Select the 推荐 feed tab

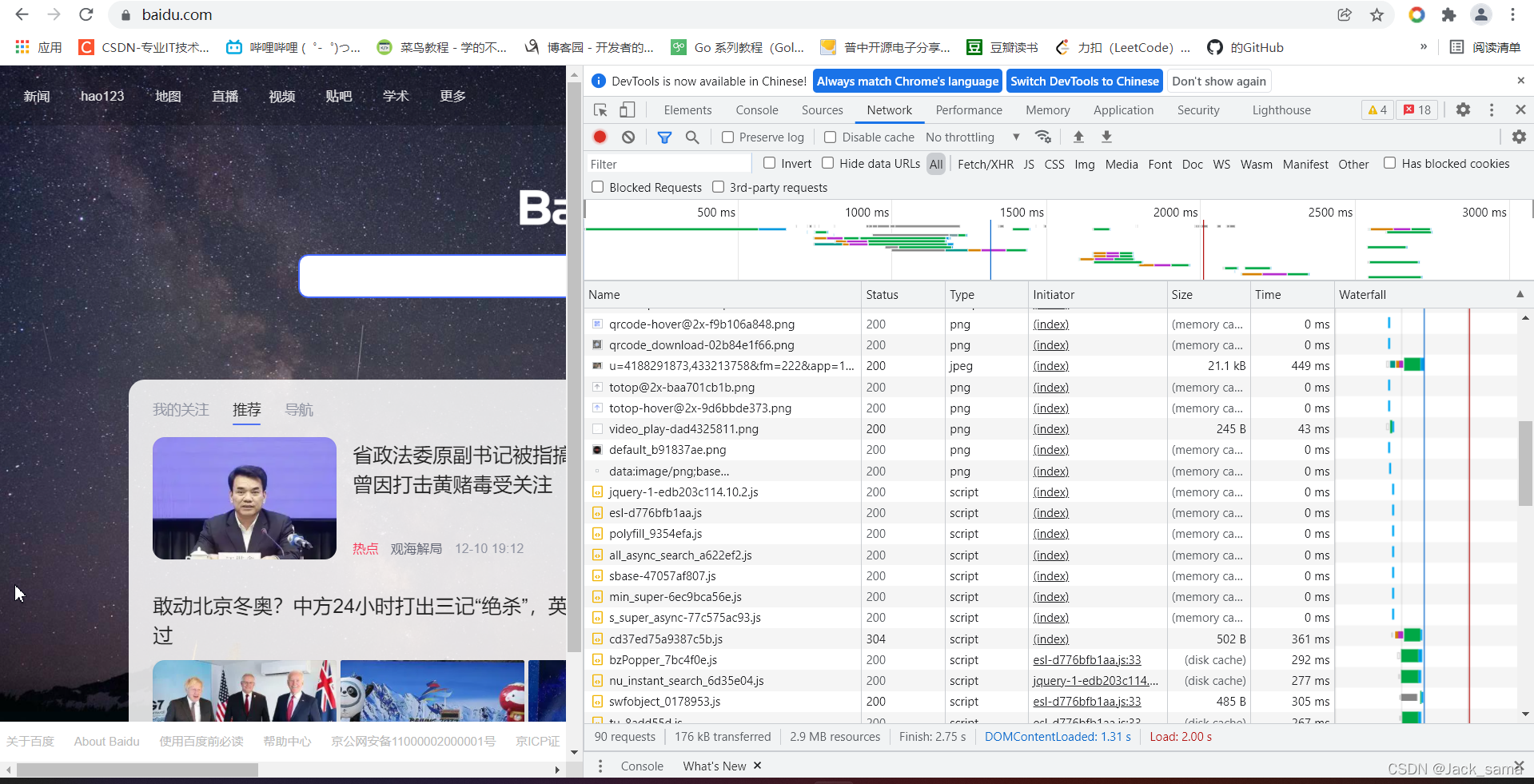tap(246, 410)
